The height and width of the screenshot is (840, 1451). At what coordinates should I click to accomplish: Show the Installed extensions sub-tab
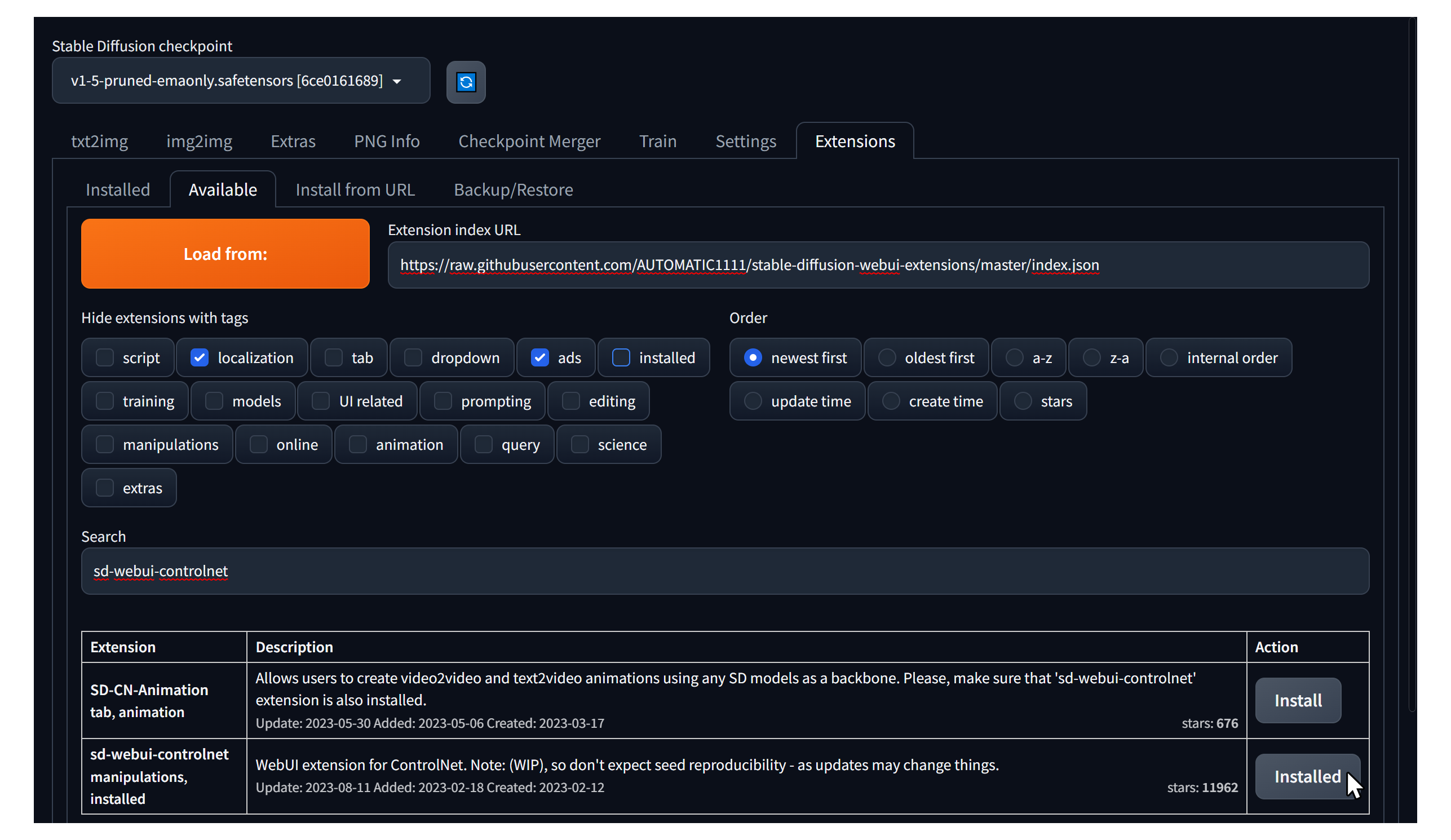click(117, 189)
